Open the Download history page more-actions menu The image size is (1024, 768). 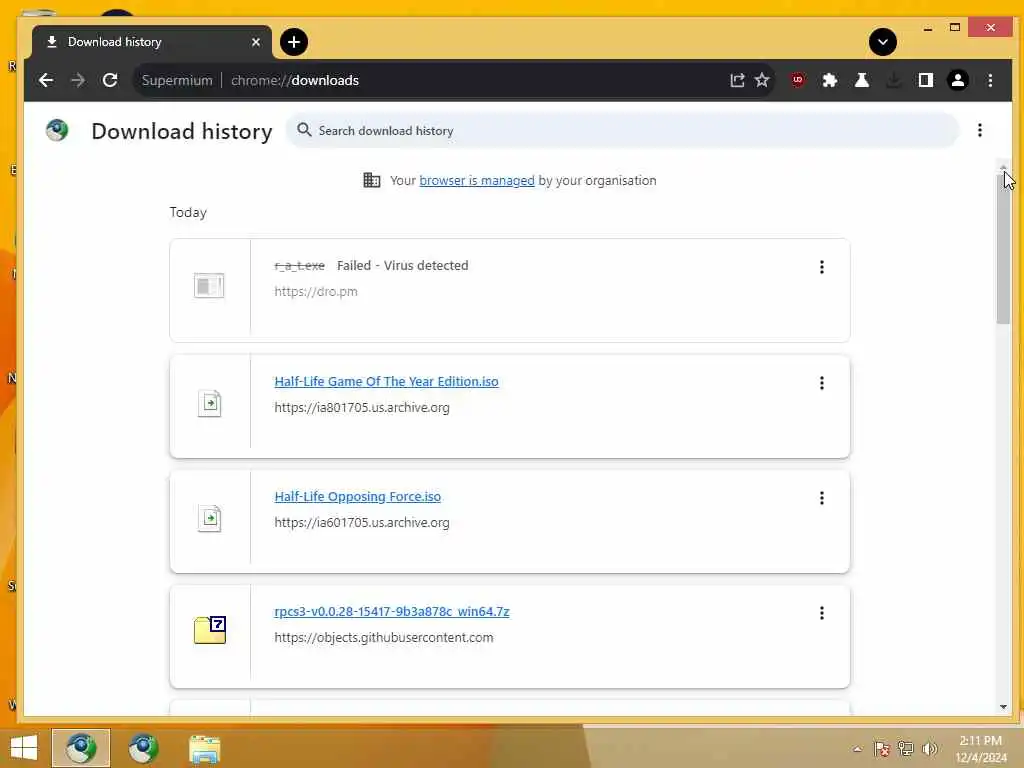pos(980,130)
